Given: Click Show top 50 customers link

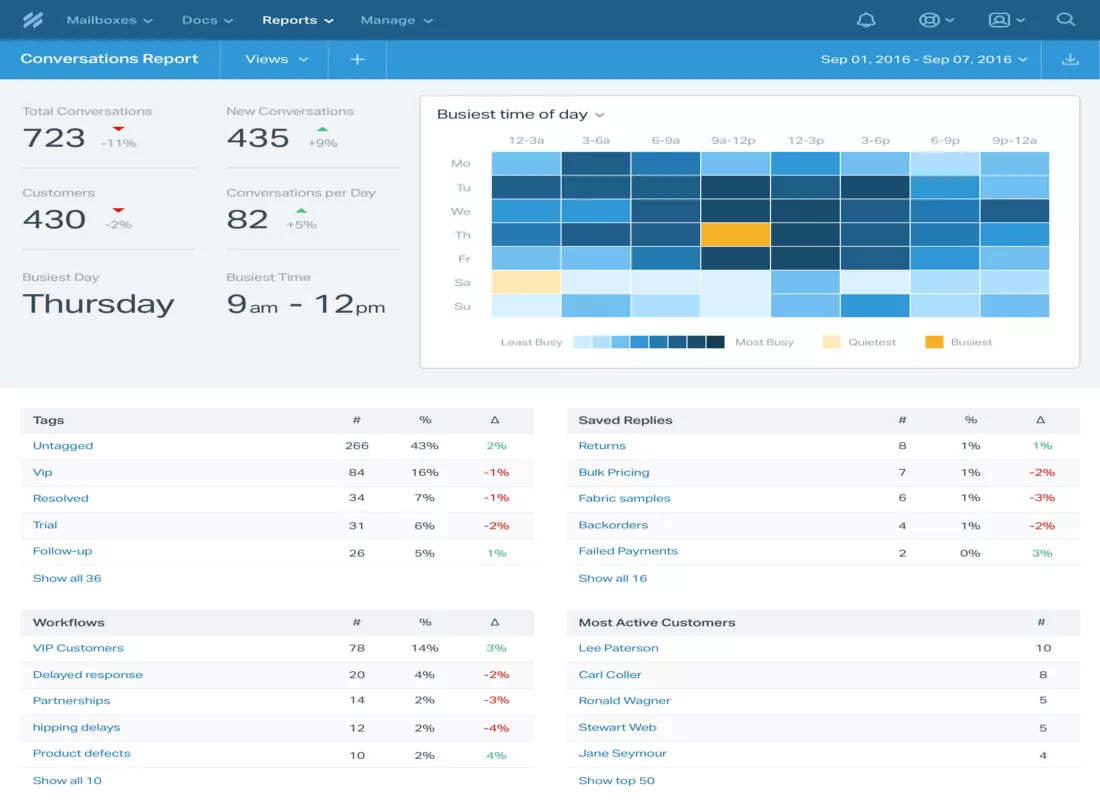Looking at the screenshot, I should click(616, 780).
